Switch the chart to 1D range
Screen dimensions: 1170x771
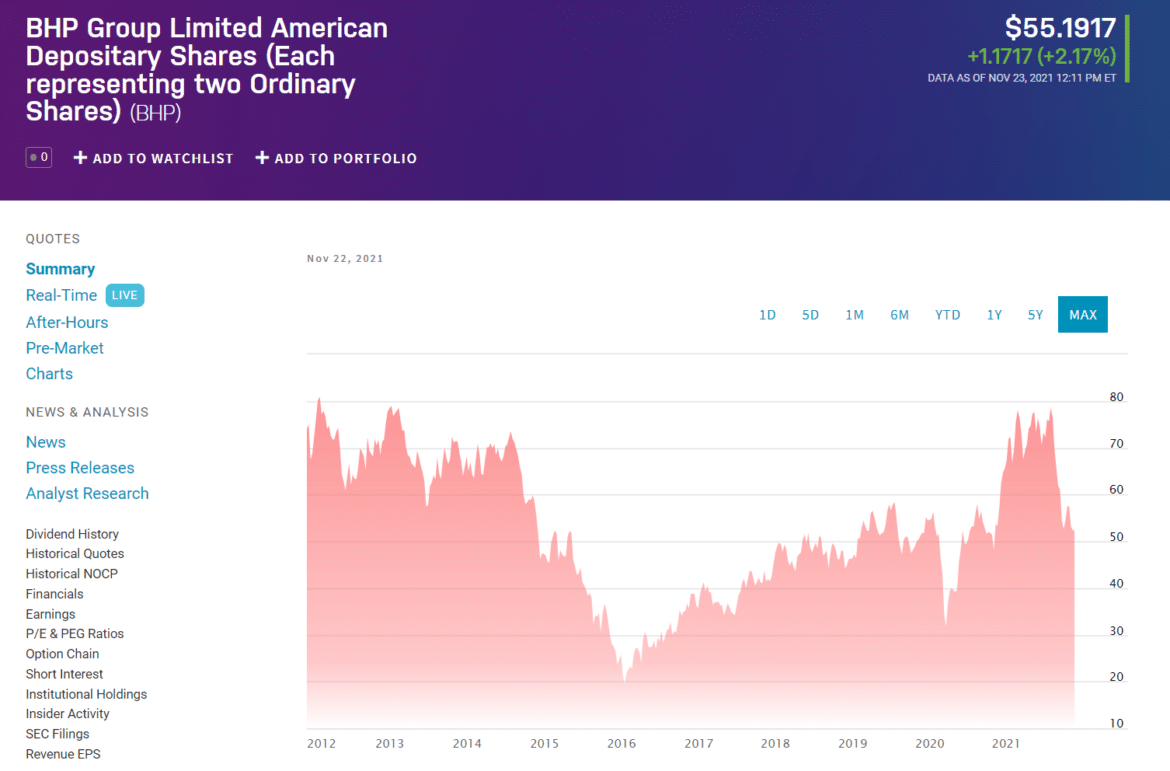768,314
